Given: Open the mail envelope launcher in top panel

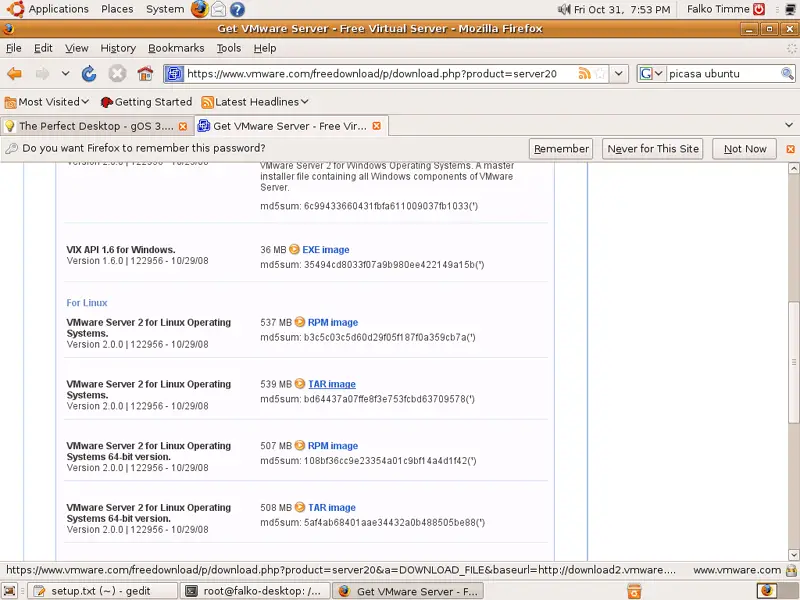Looking at the screenshot, I should (x=218, y=9).
